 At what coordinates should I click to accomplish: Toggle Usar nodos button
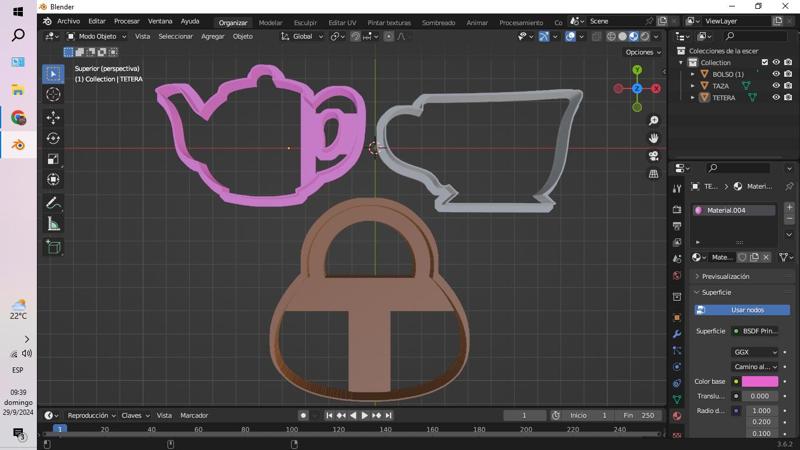click(742, 310)
